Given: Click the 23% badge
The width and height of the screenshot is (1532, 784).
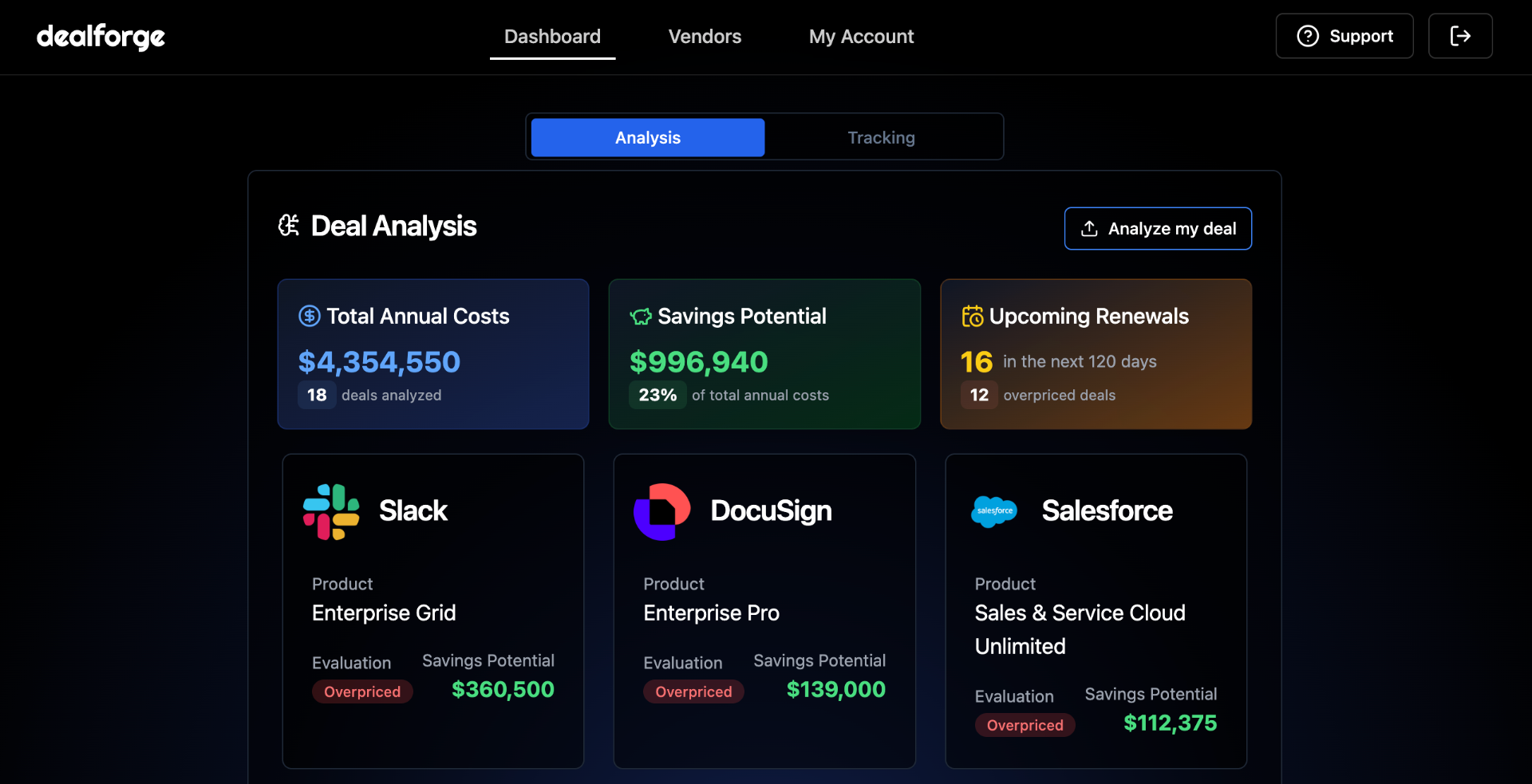Looking at the screenshot, I should (657, 395).
